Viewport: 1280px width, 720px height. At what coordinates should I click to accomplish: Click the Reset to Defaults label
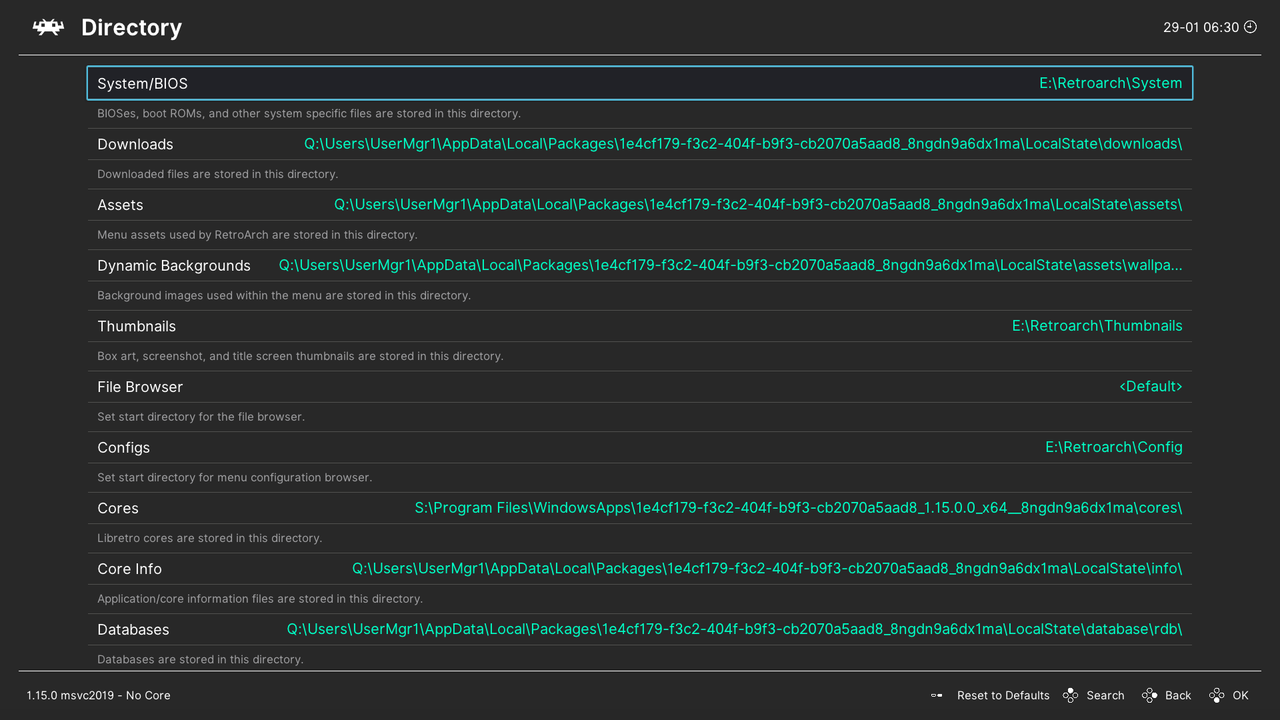point(1003,695)
